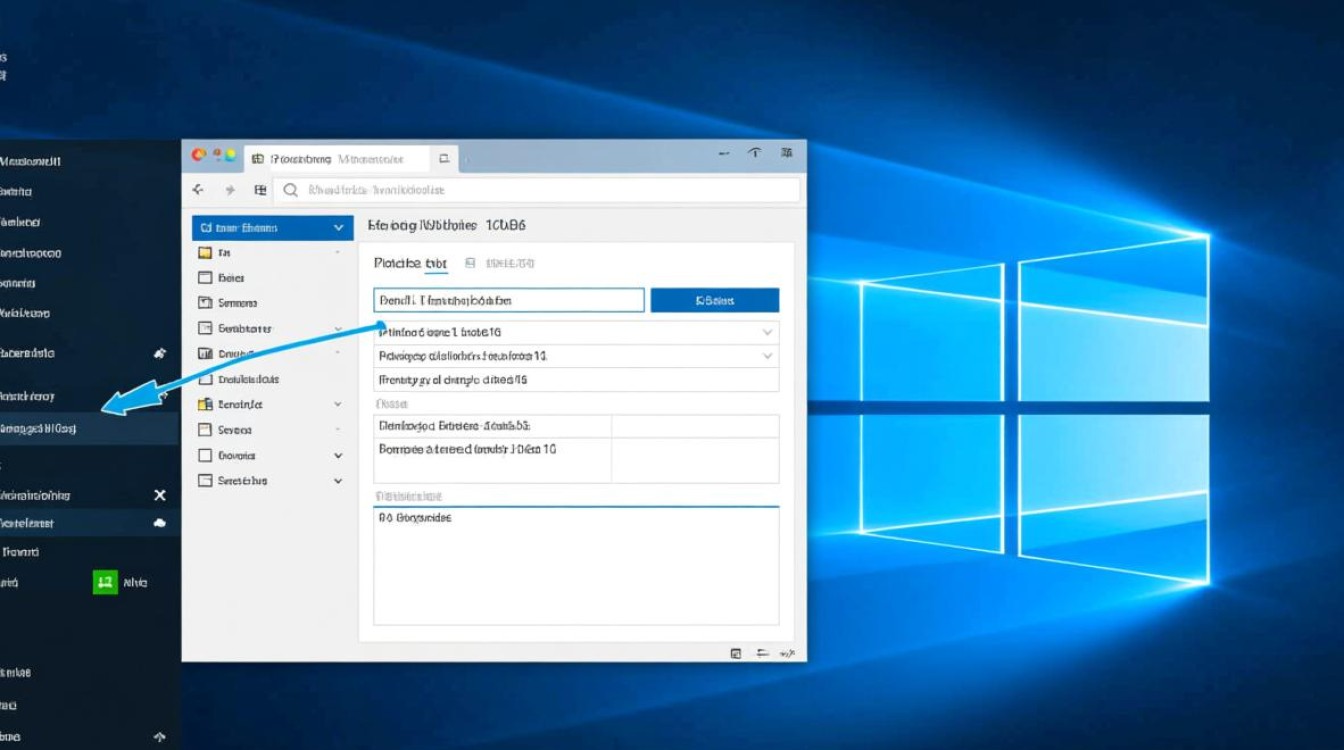This screenshot has width=1344, height=750.
Task: Click the up arrow at bottom of dark panel
Action: coord(159,737)
